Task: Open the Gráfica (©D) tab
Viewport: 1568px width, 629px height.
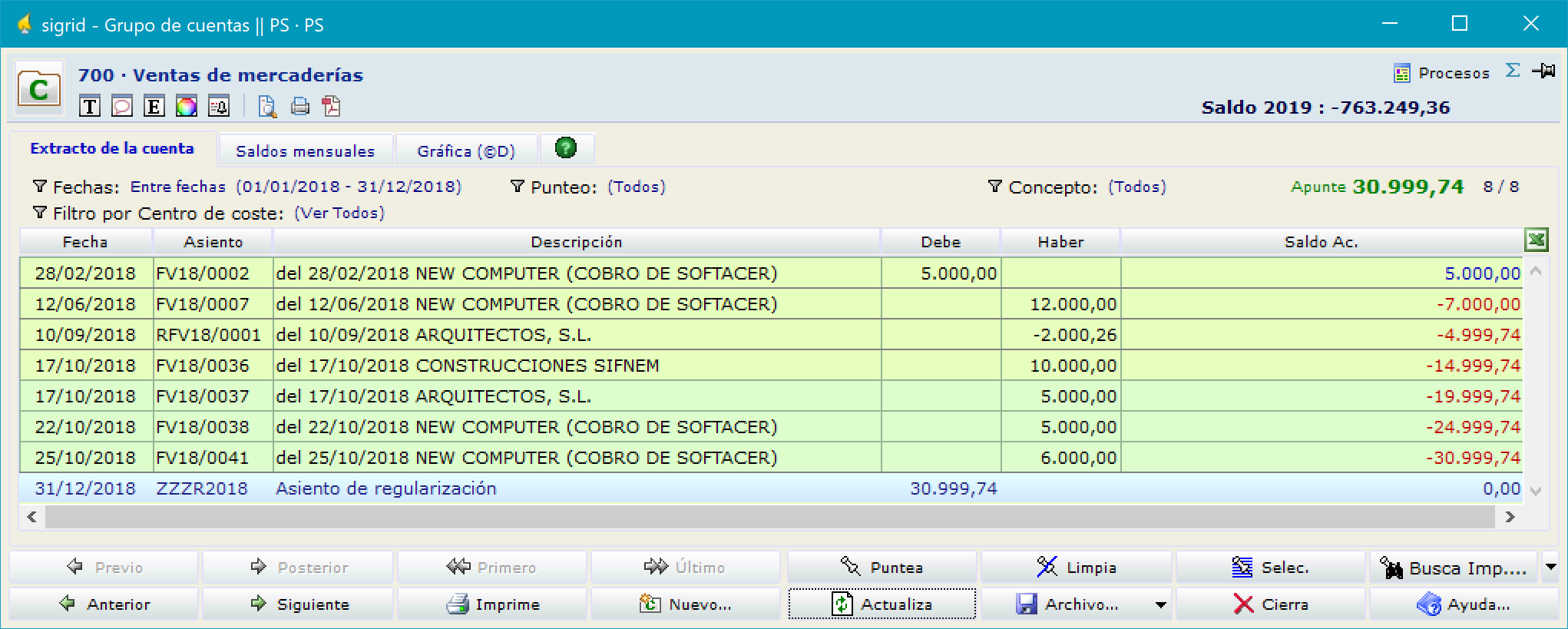Action: 466,151
